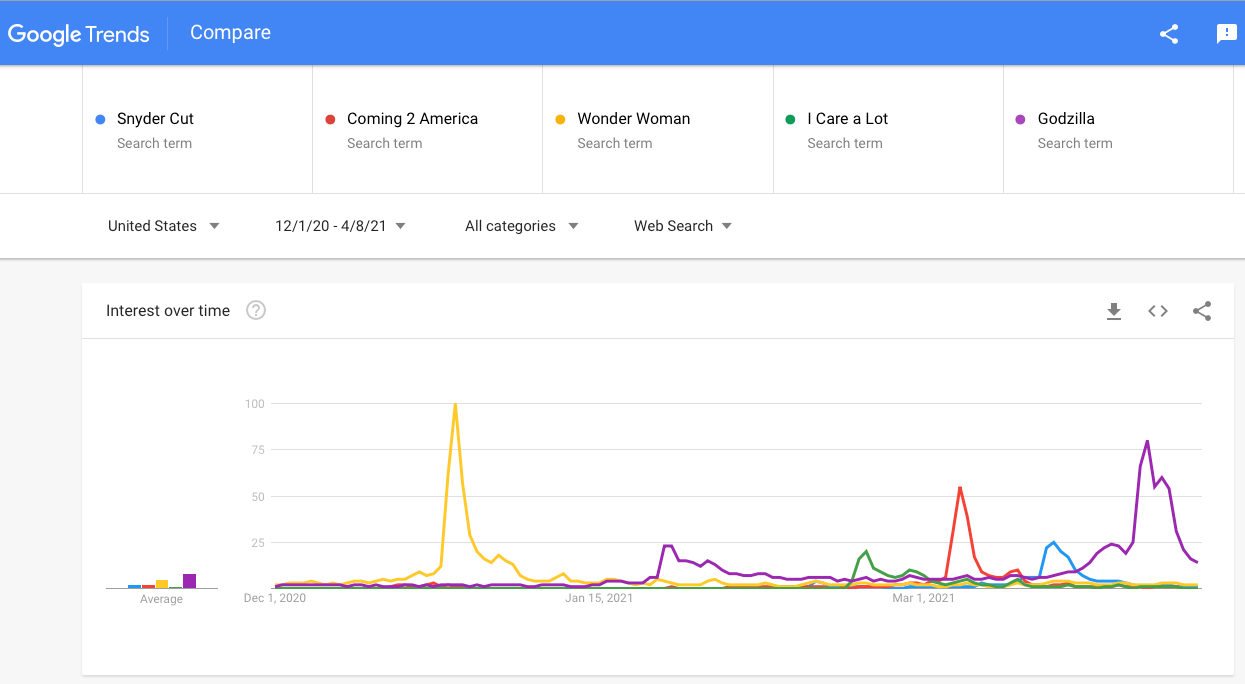
Task: Click the purple Godzilla peak near 80
Action: [x=1147, y=442]
